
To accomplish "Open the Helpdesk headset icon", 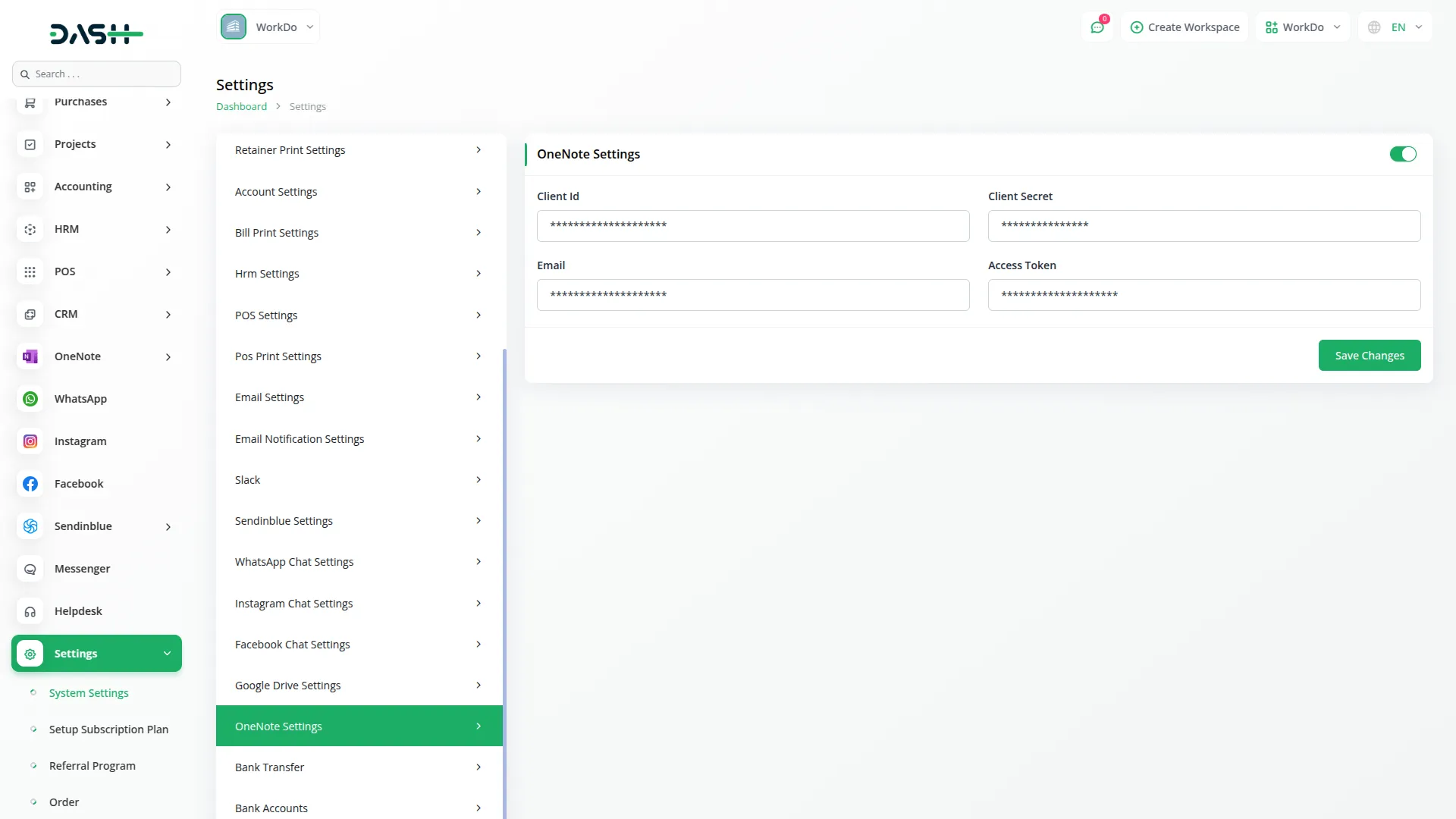I will [30, 610].
